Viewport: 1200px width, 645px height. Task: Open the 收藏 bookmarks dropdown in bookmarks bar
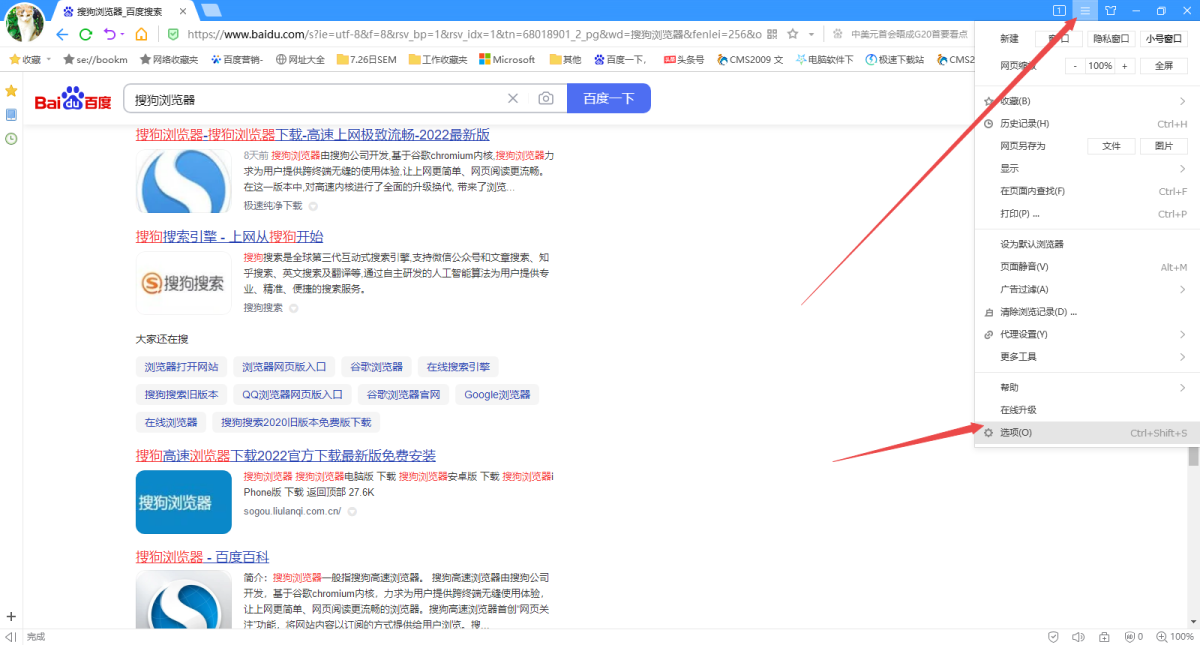point(30,59)
